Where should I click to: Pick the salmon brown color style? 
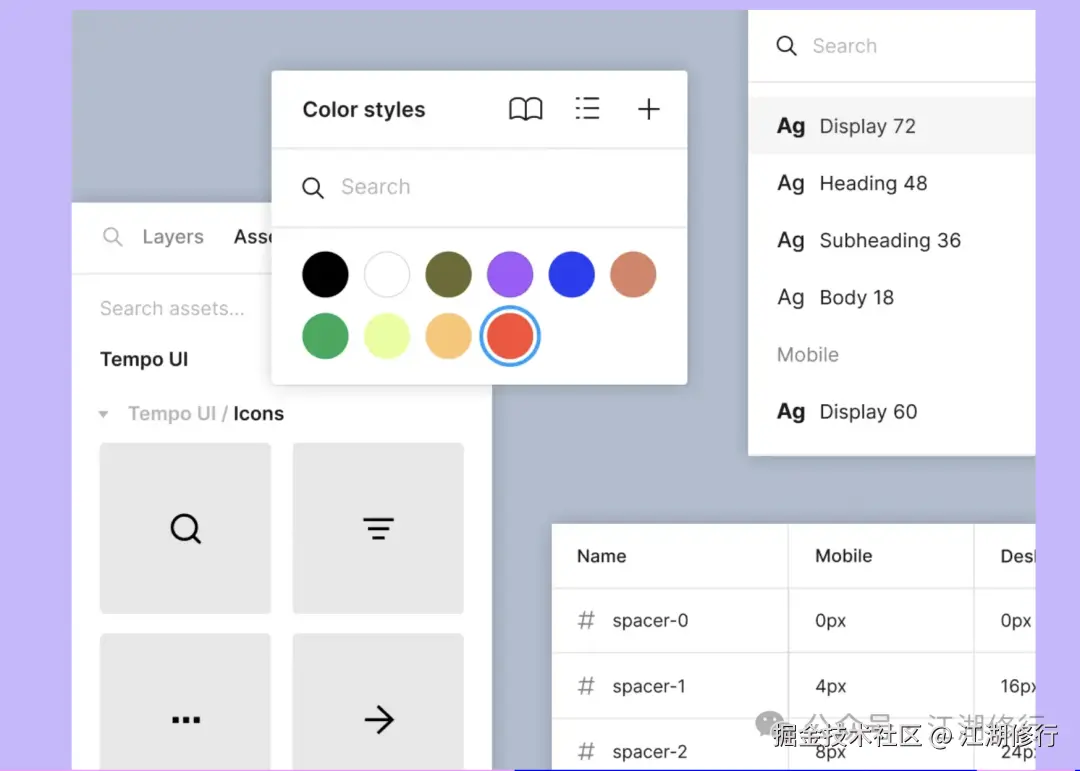point(633,274)
